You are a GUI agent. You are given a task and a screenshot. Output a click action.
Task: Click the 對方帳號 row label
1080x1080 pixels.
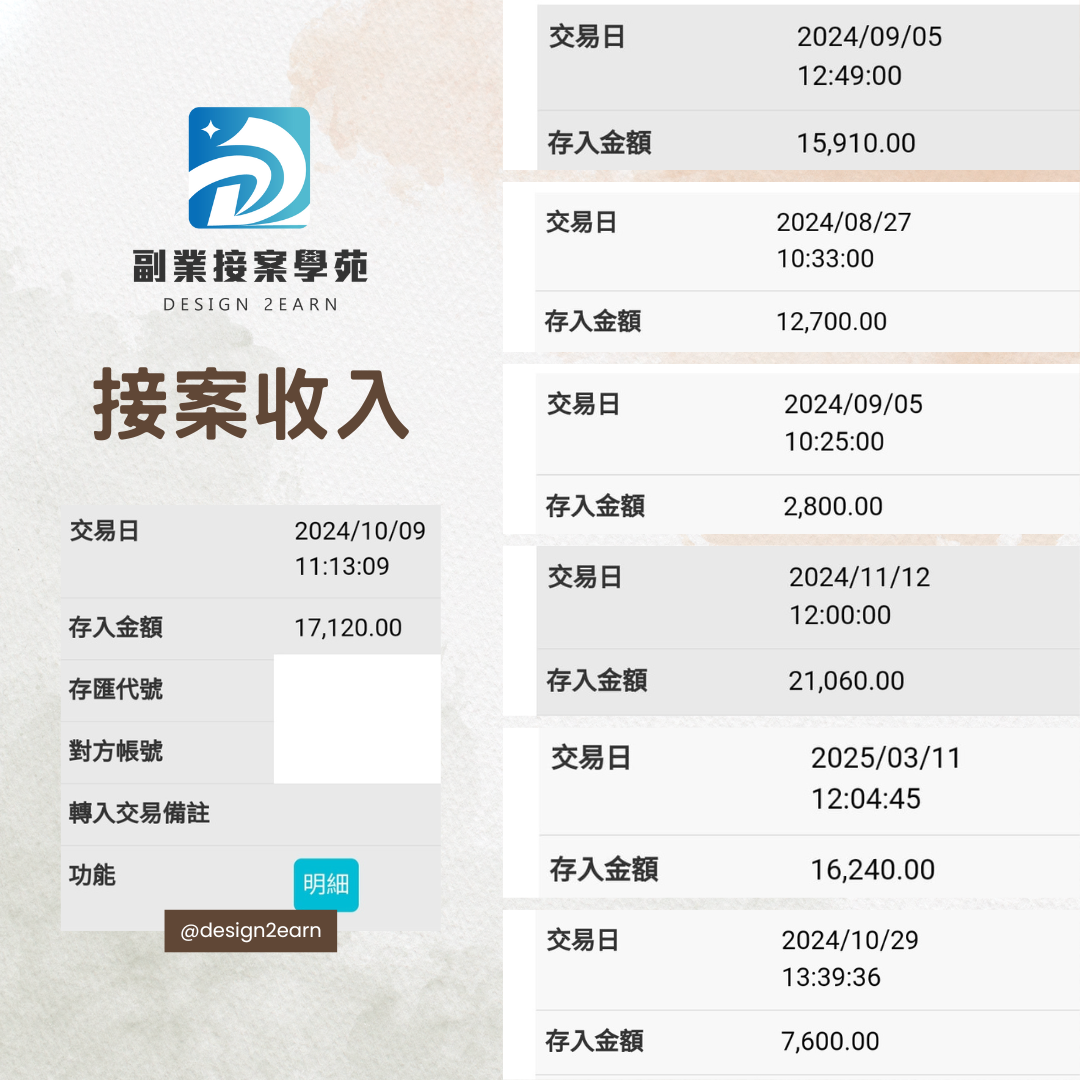pos(116,752)
